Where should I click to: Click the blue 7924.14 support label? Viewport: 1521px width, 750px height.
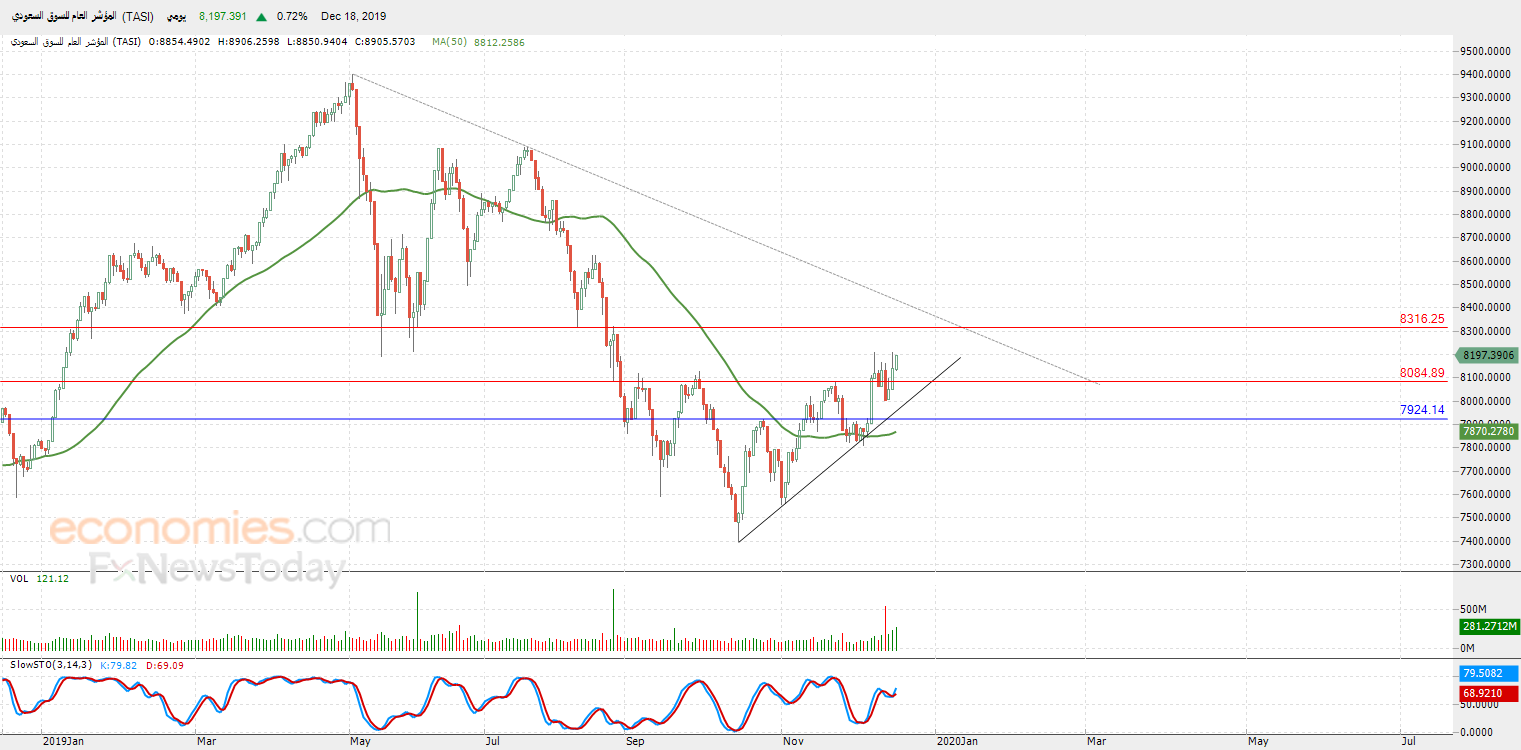[x=1422, y=410]
